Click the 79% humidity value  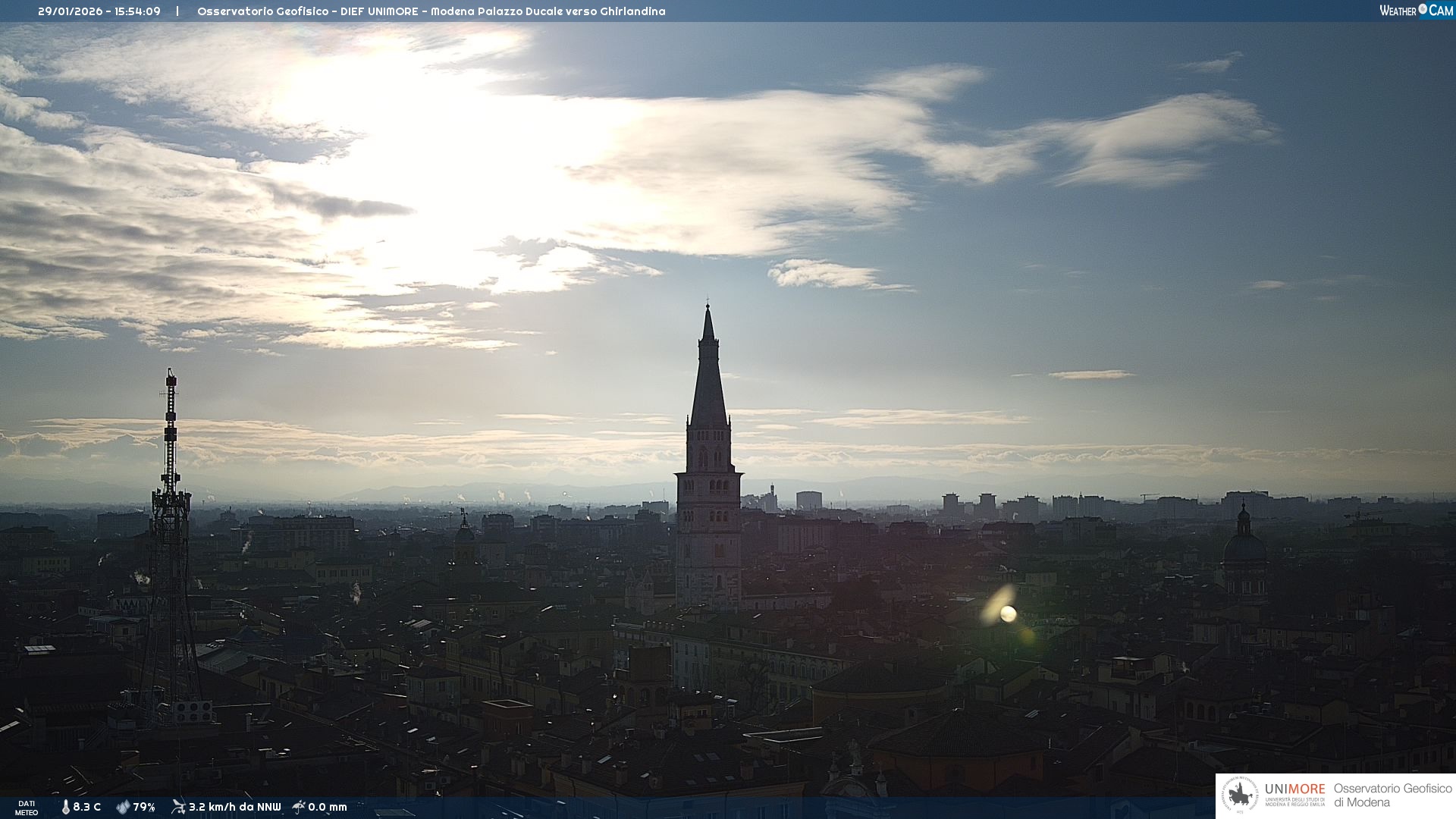144,807
